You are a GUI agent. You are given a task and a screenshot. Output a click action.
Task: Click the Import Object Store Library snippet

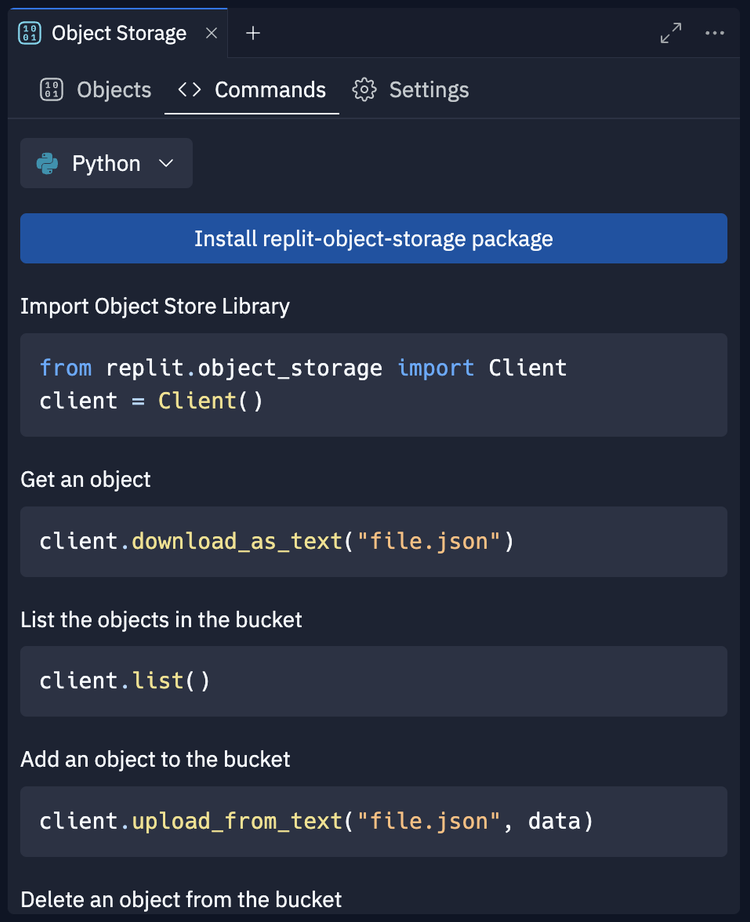click(373, 384)
